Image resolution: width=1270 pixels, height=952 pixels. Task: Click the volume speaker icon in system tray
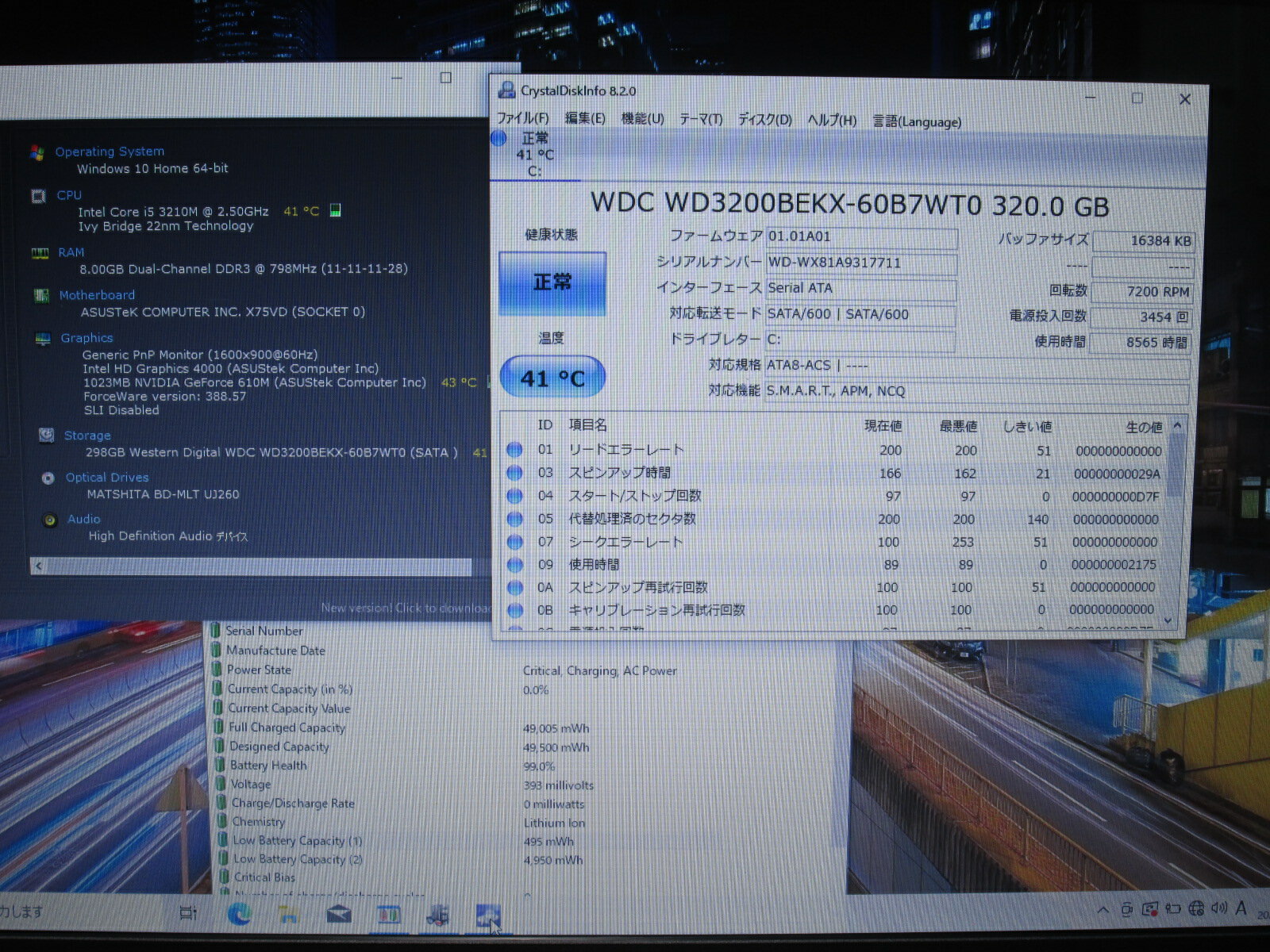1219,908
